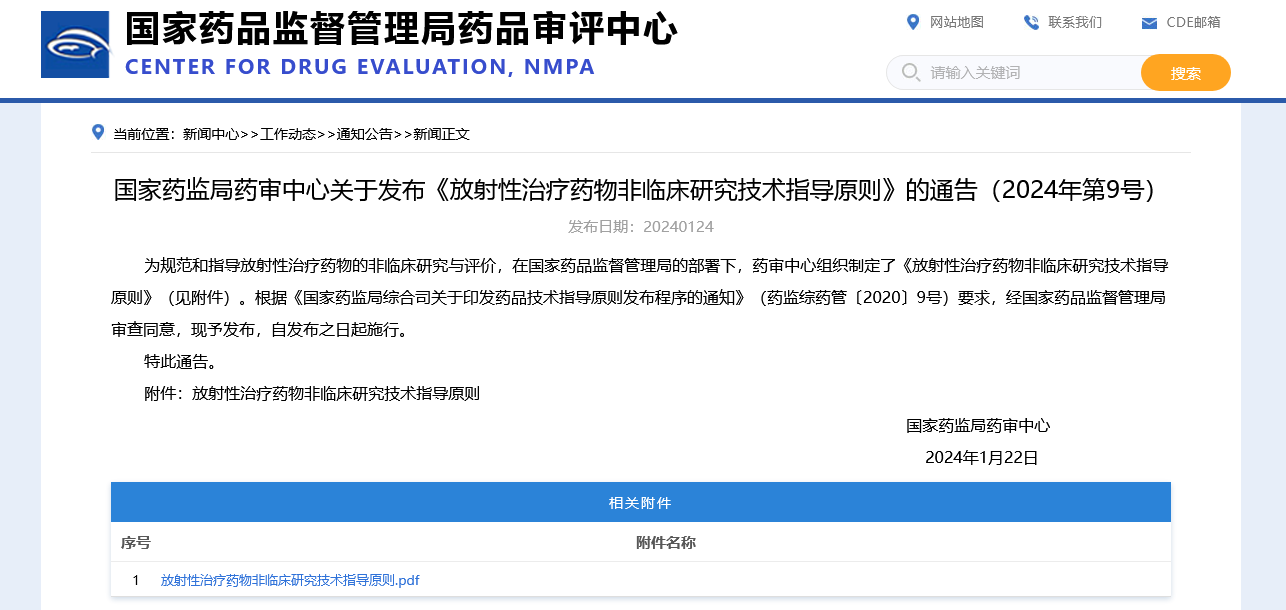Viewport: 1286px width, 610px height.
Task: Click the magnifier icon in search box
Action: pos(911,72)
